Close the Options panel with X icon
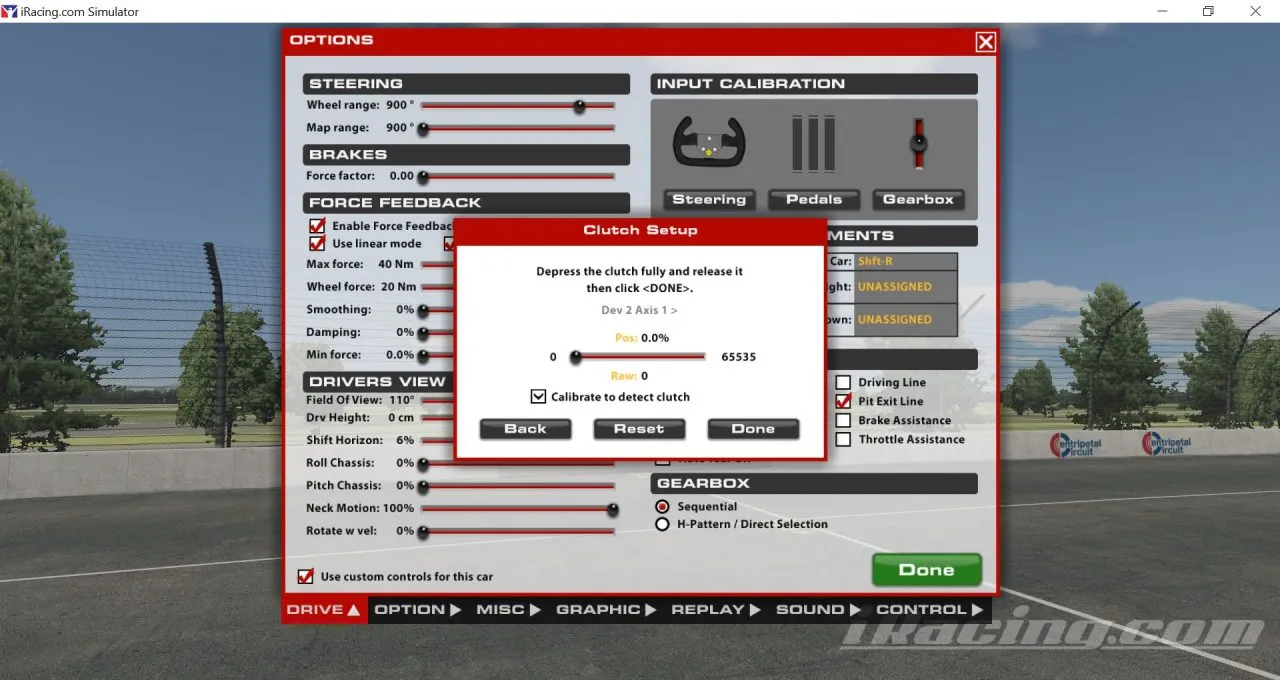Image resolution: width=1280 pixels, height=680 pixels. tap(985, 42)
